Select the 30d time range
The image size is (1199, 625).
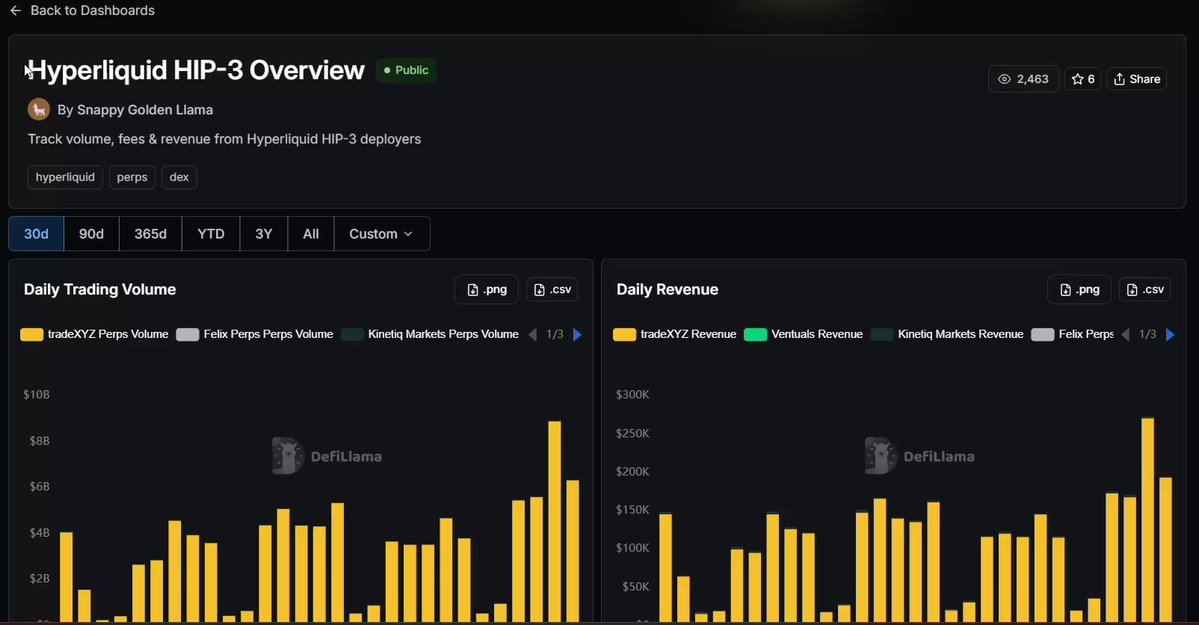coord(36,233)
